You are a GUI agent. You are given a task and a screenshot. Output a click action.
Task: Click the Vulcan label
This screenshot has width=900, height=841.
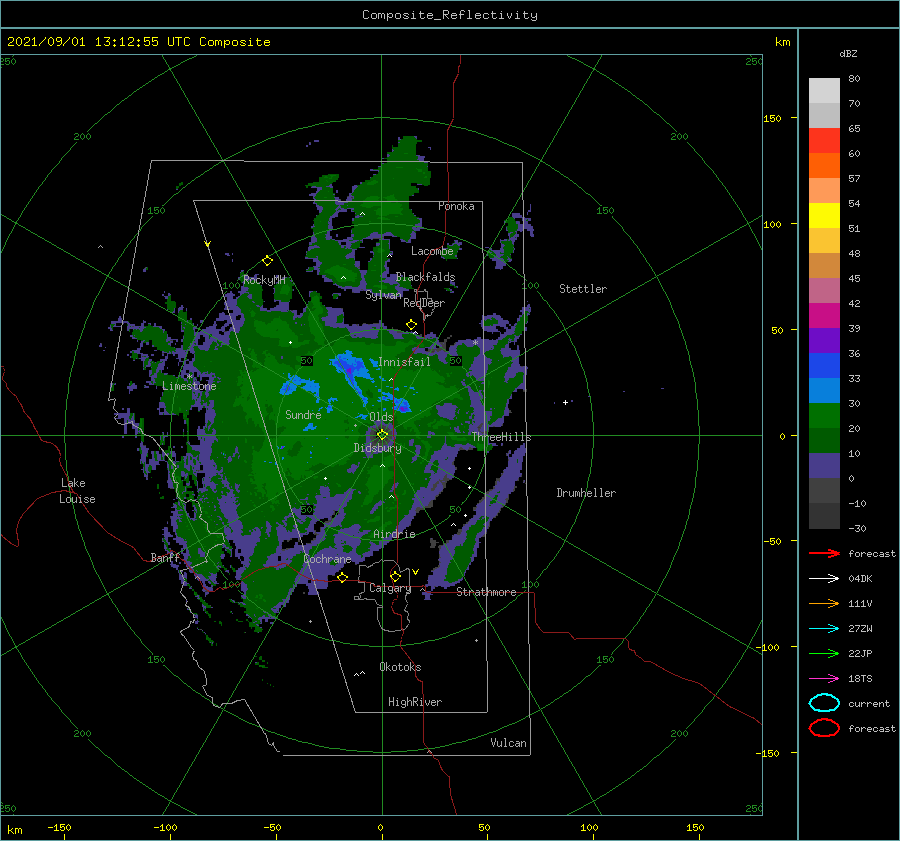pyautogui.click(x=508, y=743)
